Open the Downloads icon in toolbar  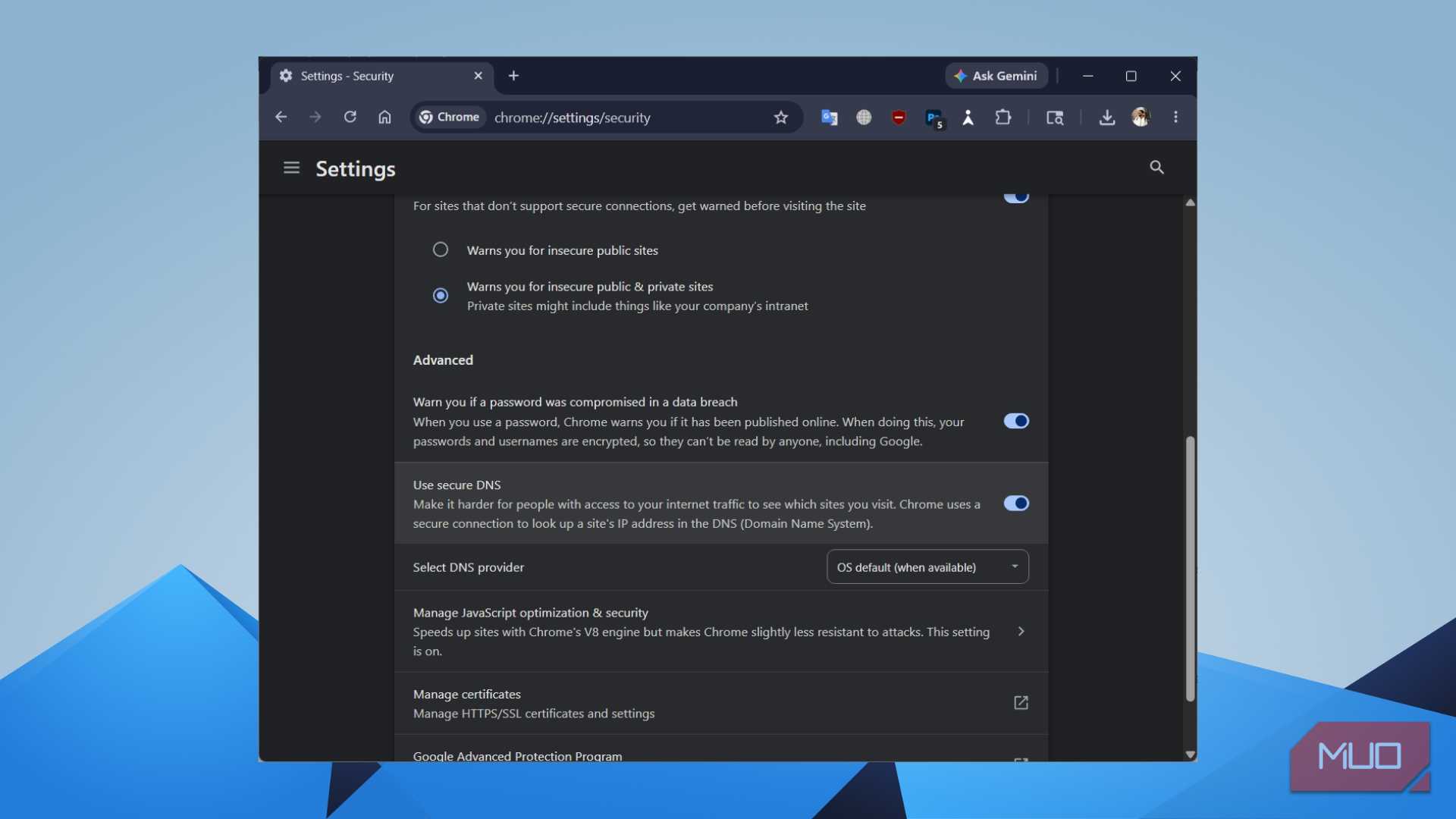click(x=1107, y=118)
